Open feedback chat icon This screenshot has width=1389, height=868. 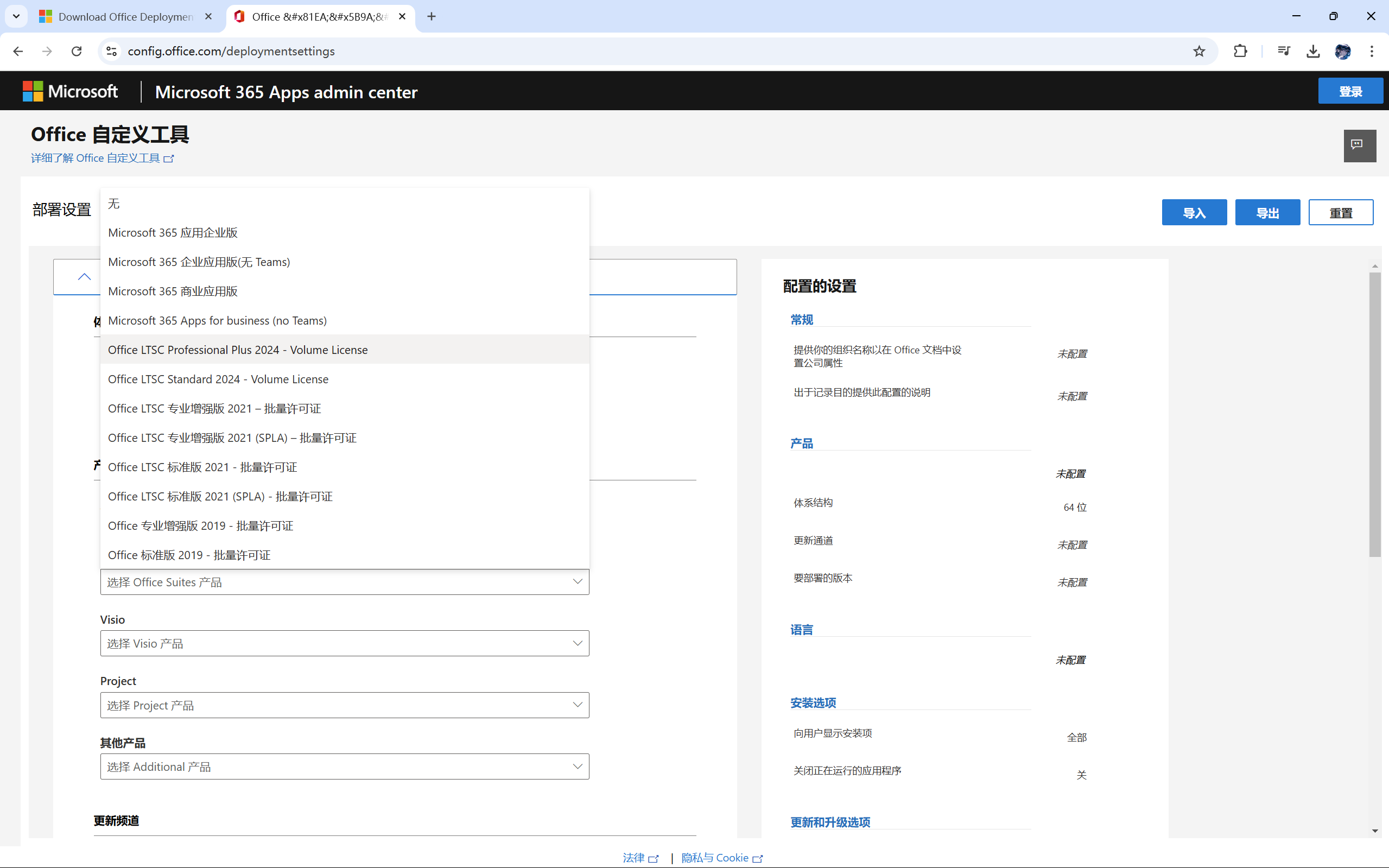1359,145
